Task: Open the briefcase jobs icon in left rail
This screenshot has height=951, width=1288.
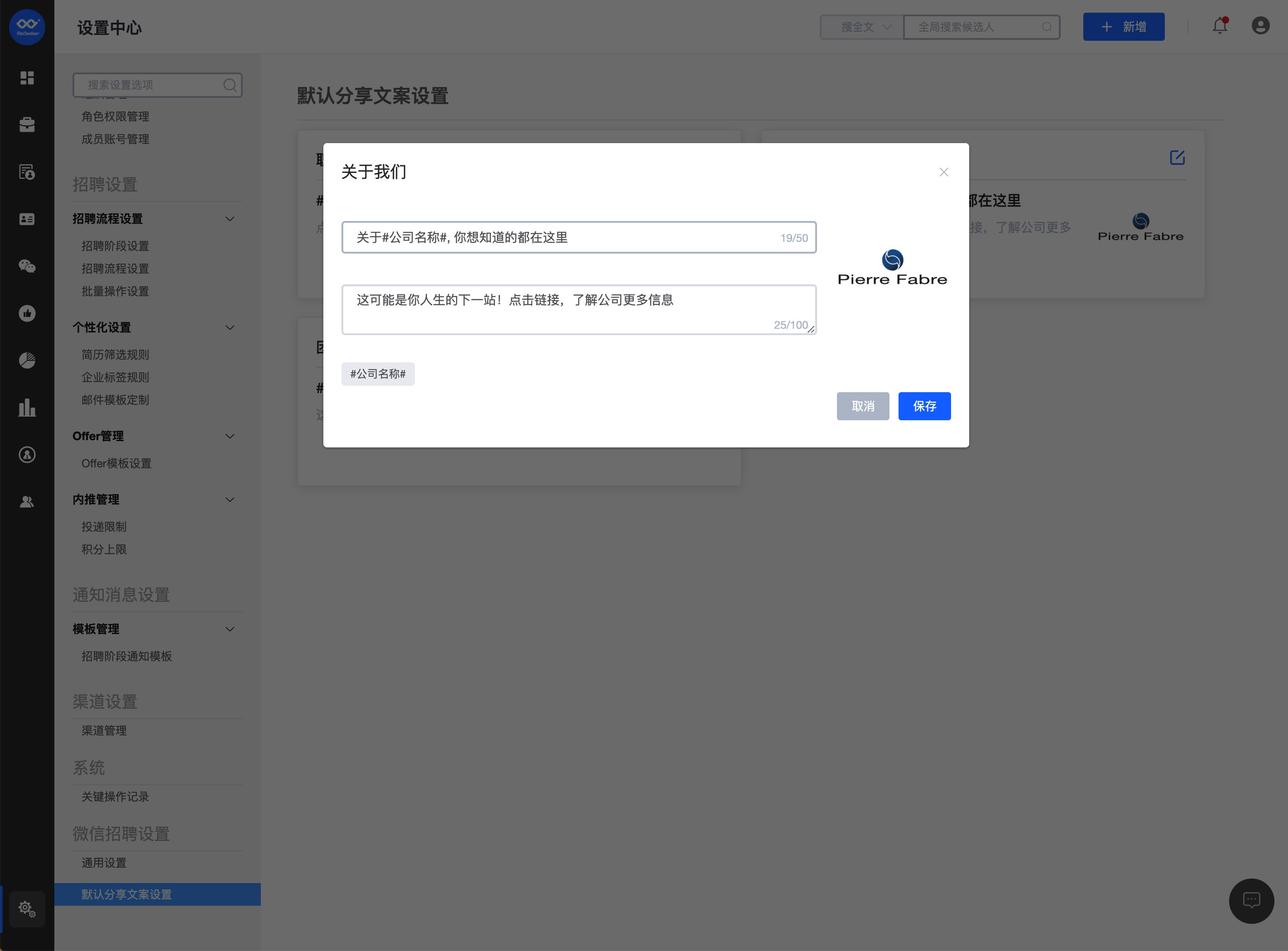Action: coord(27,125)
